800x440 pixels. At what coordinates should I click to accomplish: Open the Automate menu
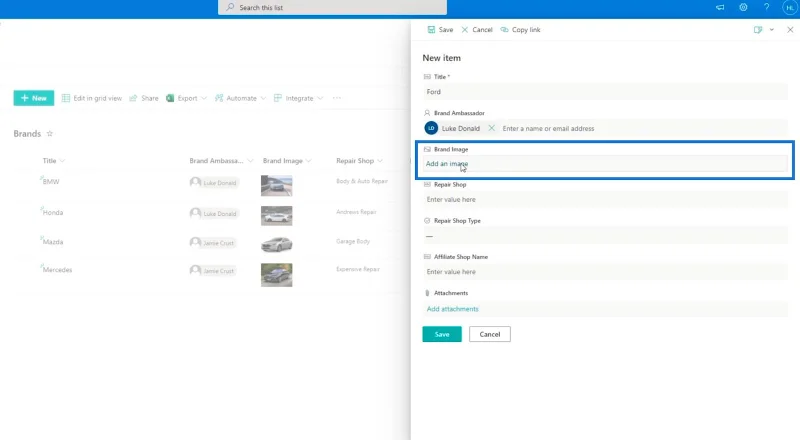tap(240, 98)
